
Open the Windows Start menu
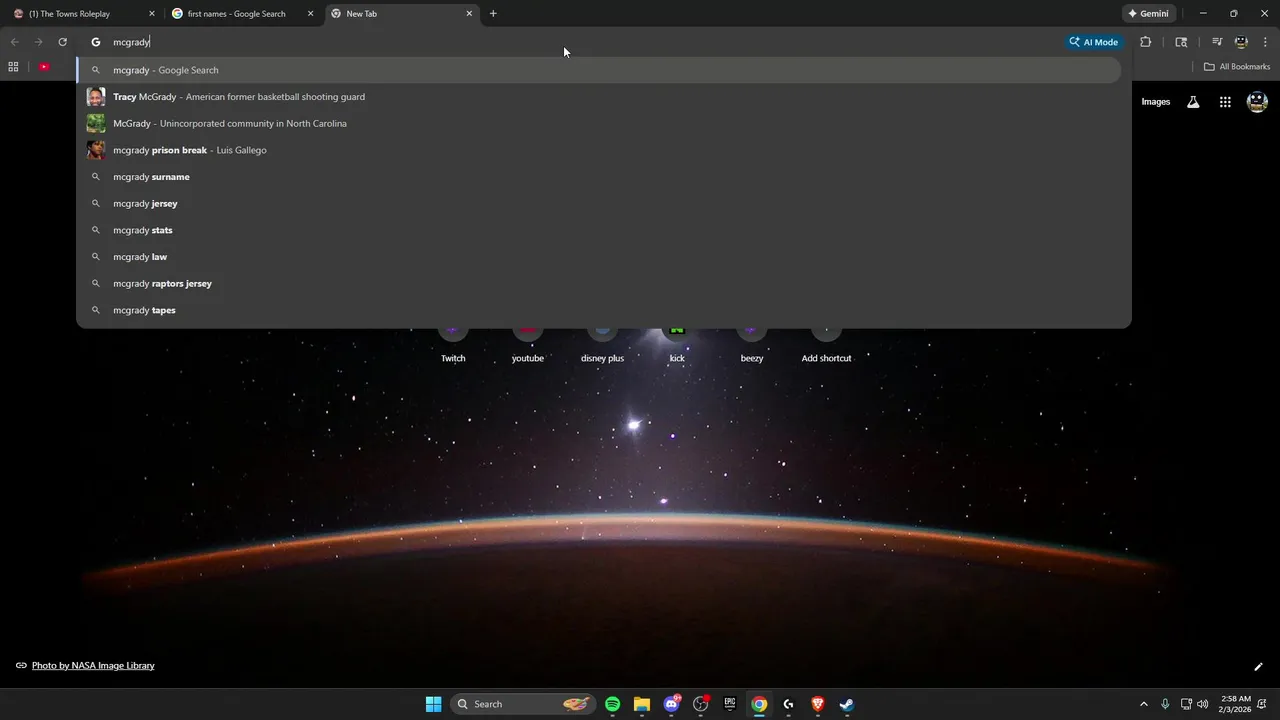tap(433, 704)
